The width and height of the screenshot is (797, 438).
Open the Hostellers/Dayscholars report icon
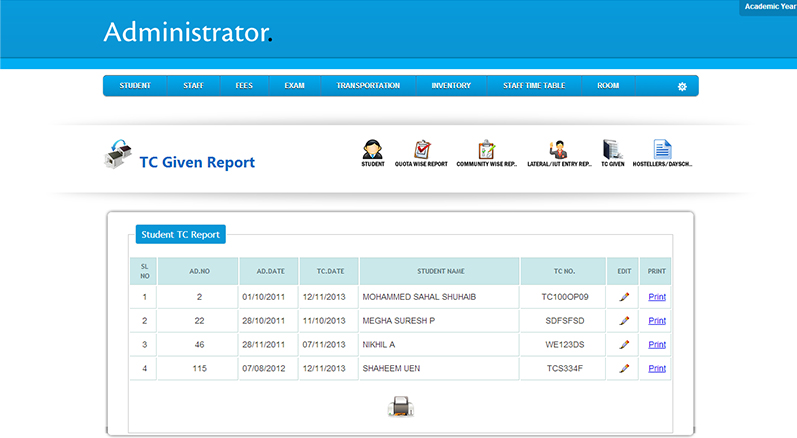click(x=662, y=151)
